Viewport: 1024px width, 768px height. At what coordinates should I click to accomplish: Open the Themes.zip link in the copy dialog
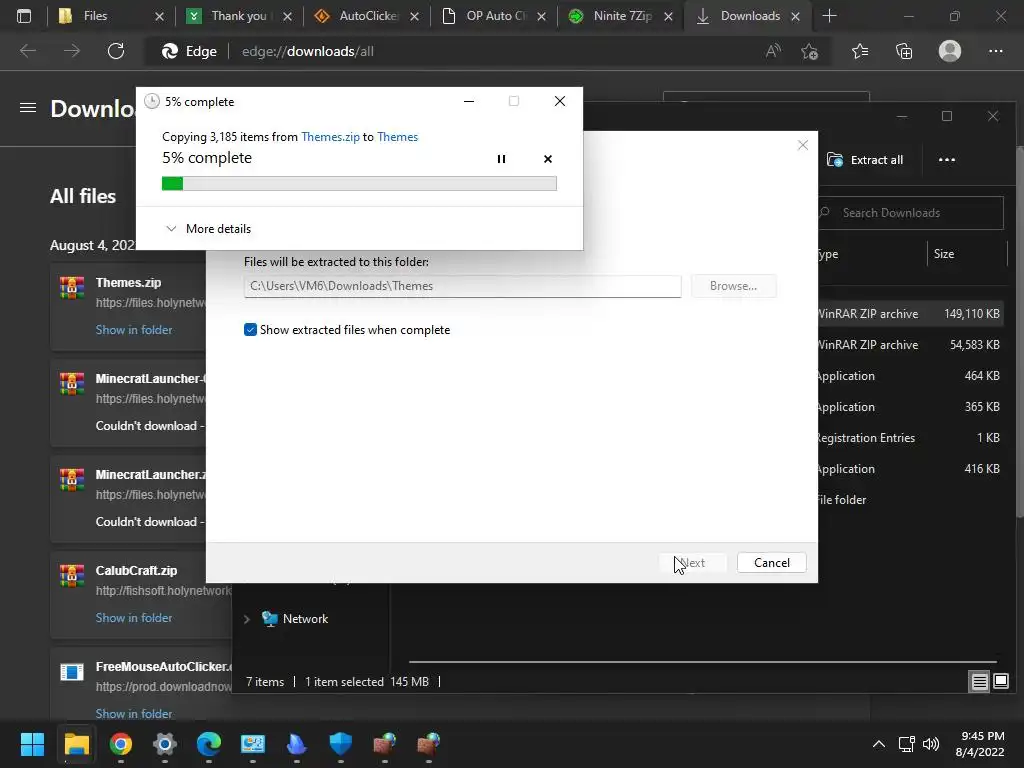click(330, 136)
